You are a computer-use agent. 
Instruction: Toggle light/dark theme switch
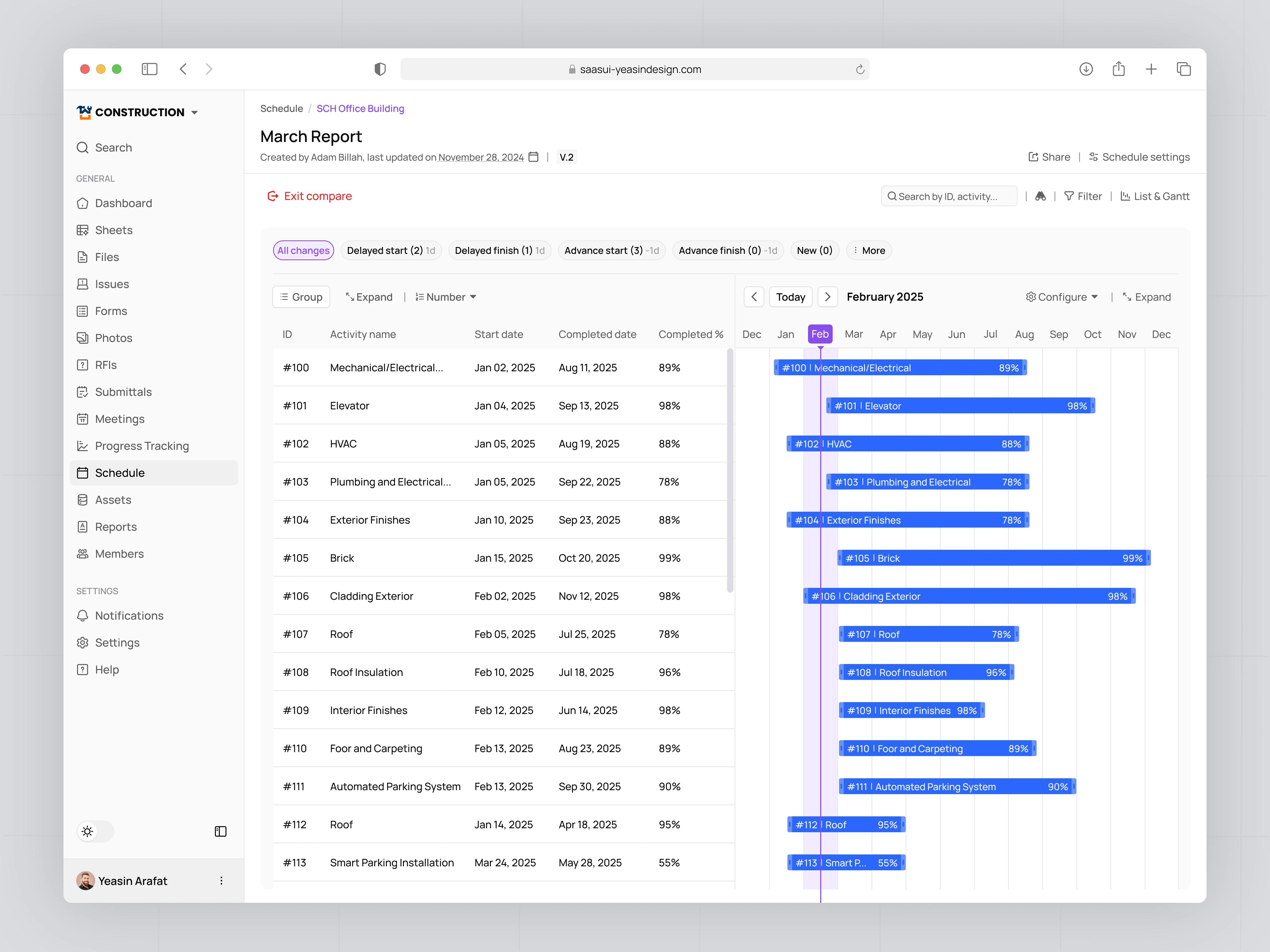(x=95, y=831)
